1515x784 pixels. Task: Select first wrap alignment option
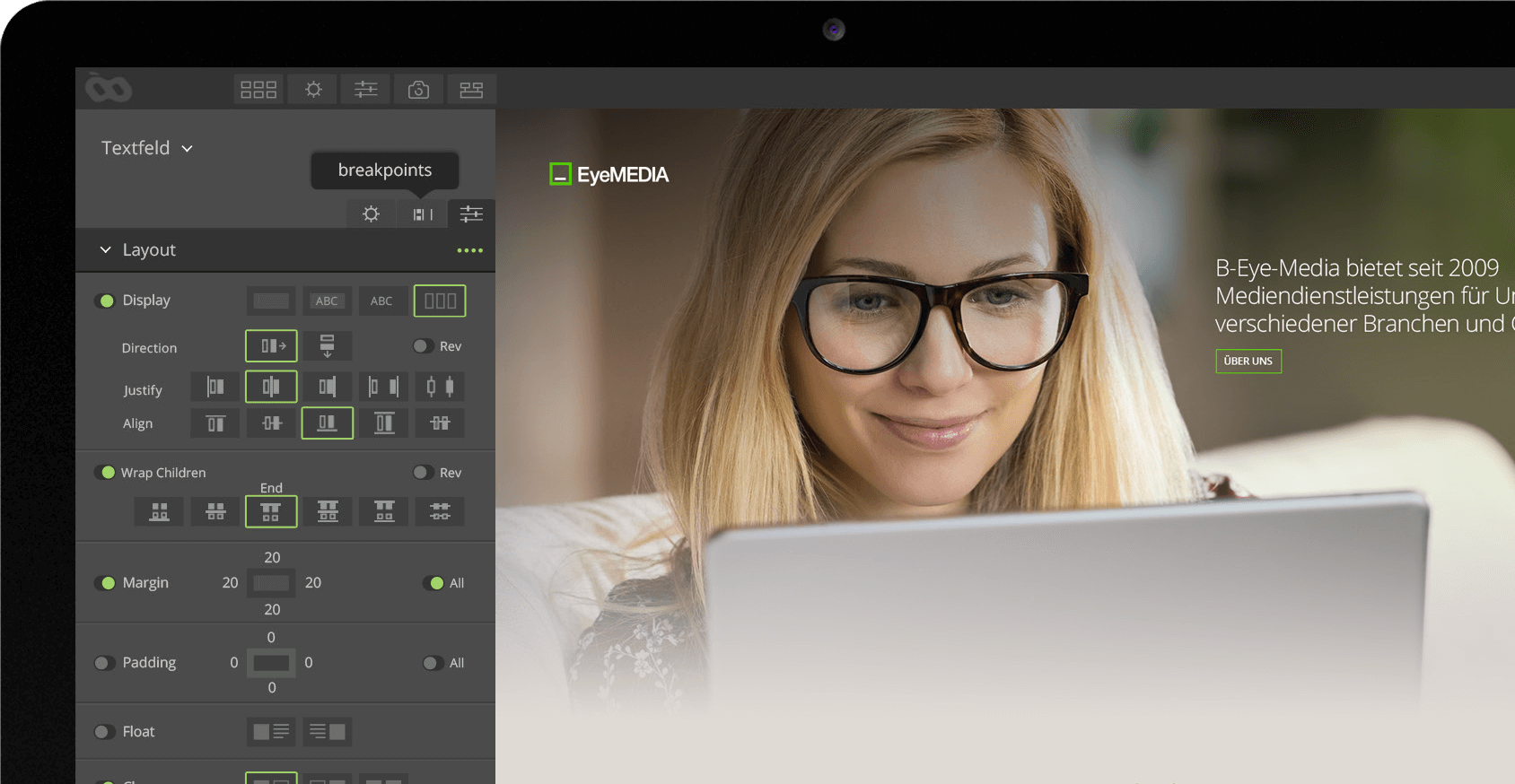(x=159, y=512)
